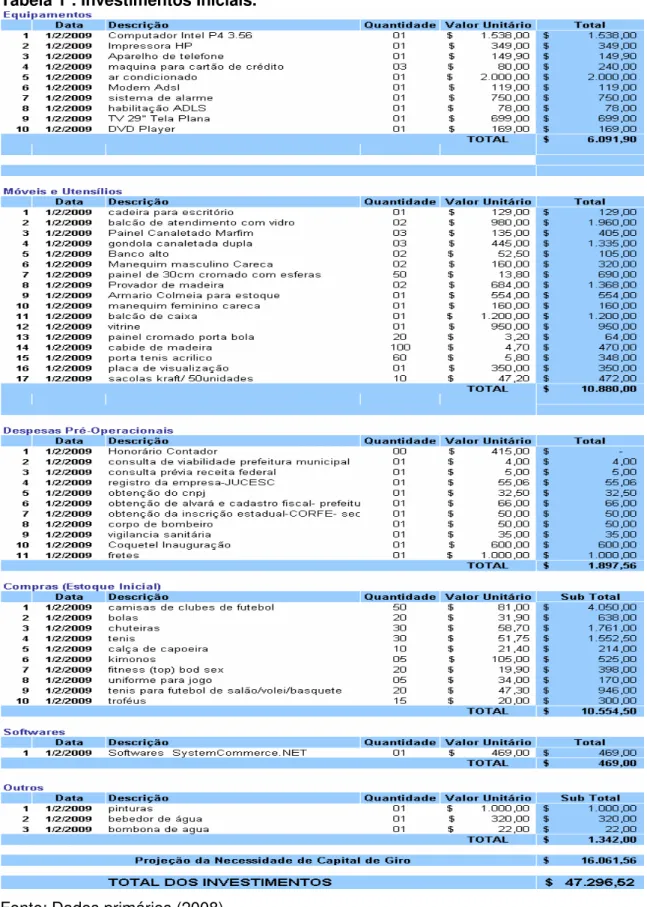
Task: Select the 'ar condicionado' description
Action: (x=152, y=77)
